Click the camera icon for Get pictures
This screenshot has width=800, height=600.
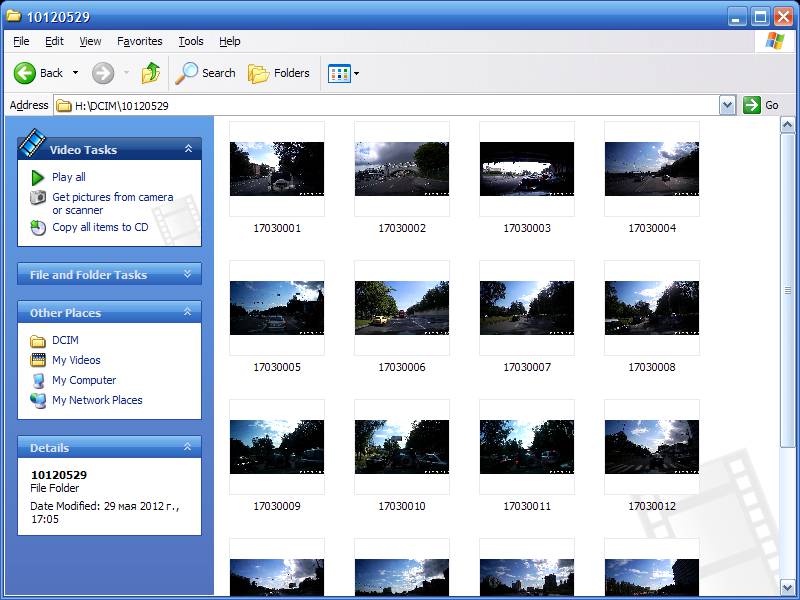tap(38, 197)
